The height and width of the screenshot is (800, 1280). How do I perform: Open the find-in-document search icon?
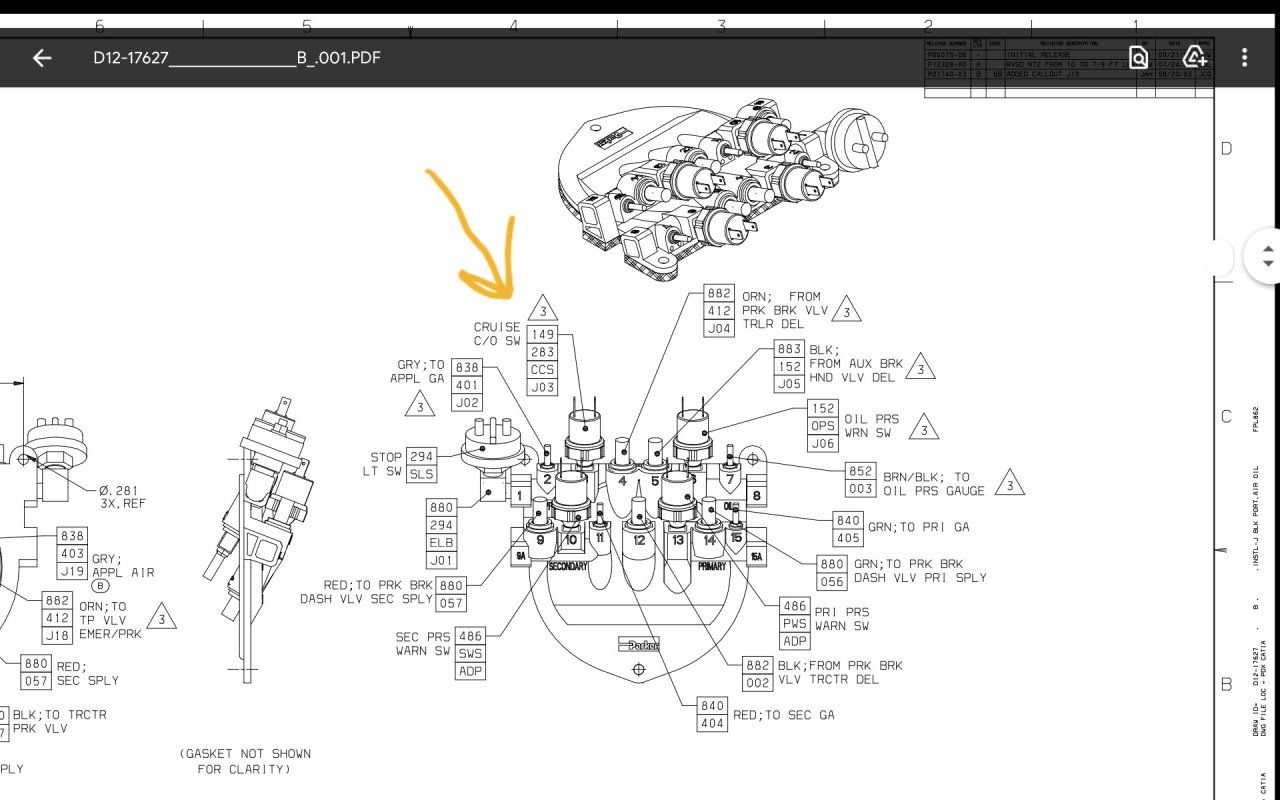(x=1138, y=57)
